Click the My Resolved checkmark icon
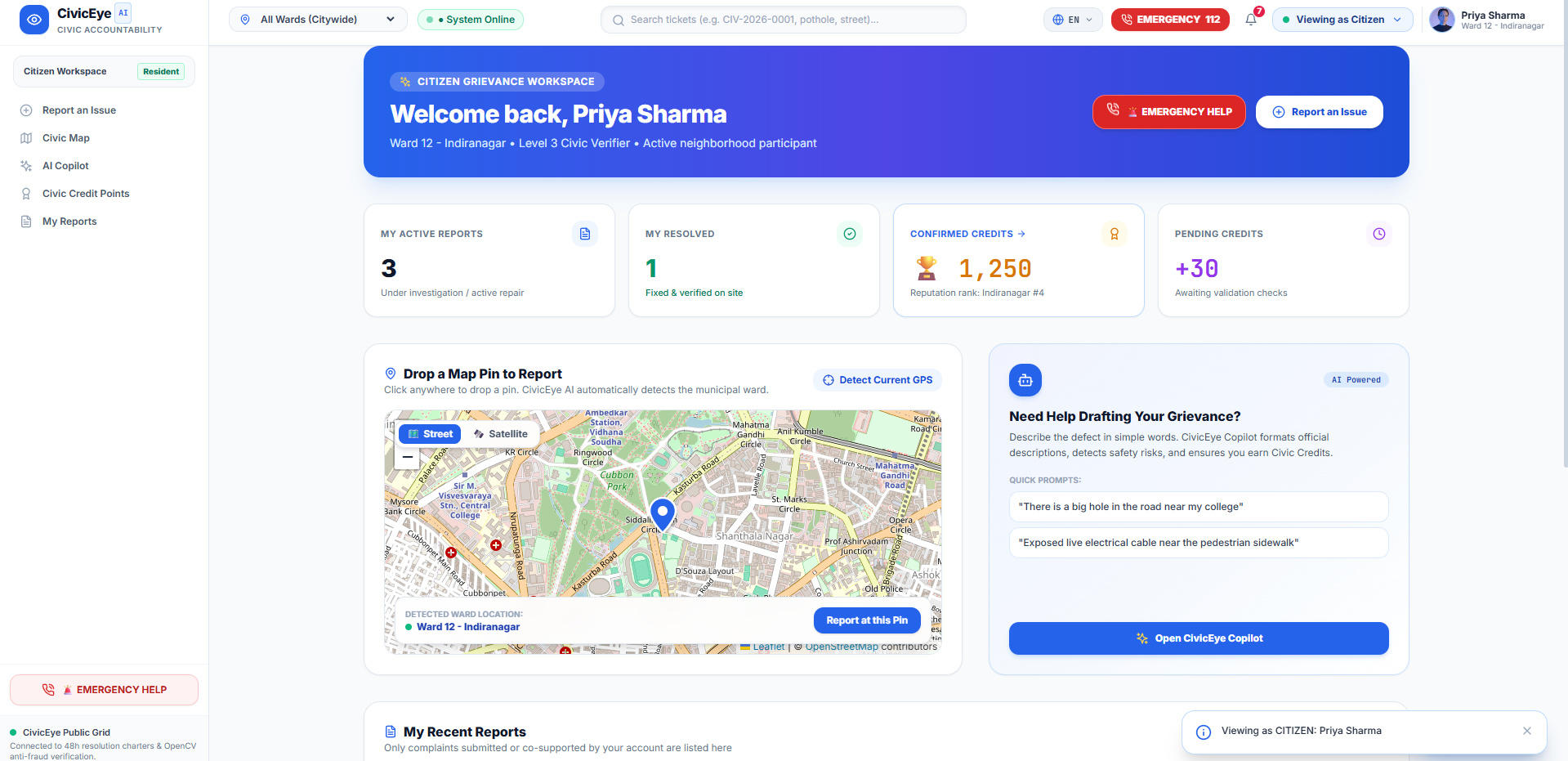 [x=850, y=234]
